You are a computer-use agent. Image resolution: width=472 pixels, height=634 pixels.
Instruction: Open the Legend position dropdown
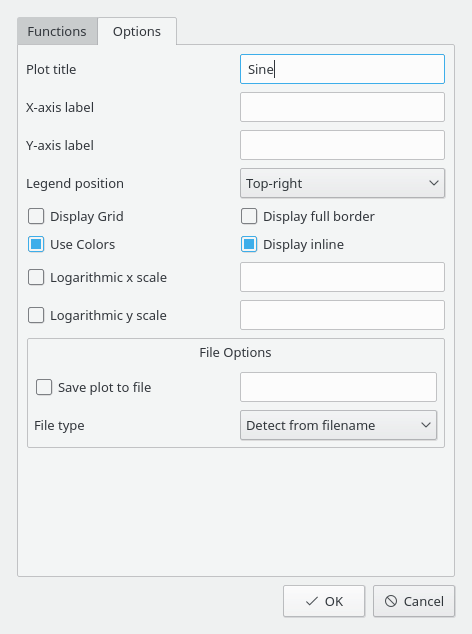[x=343, y=183]
